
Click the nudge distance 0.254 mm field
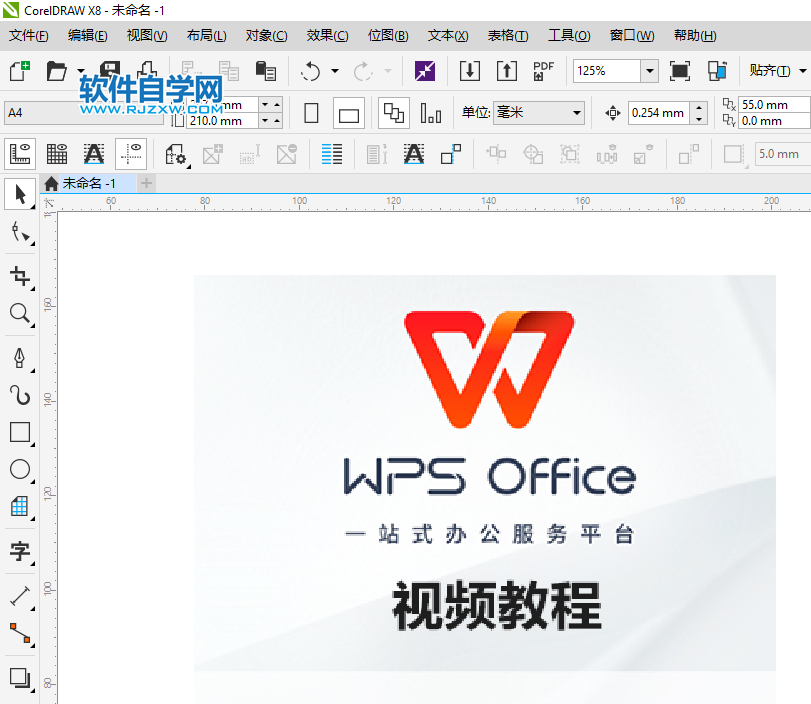click(x=658, y=113)
